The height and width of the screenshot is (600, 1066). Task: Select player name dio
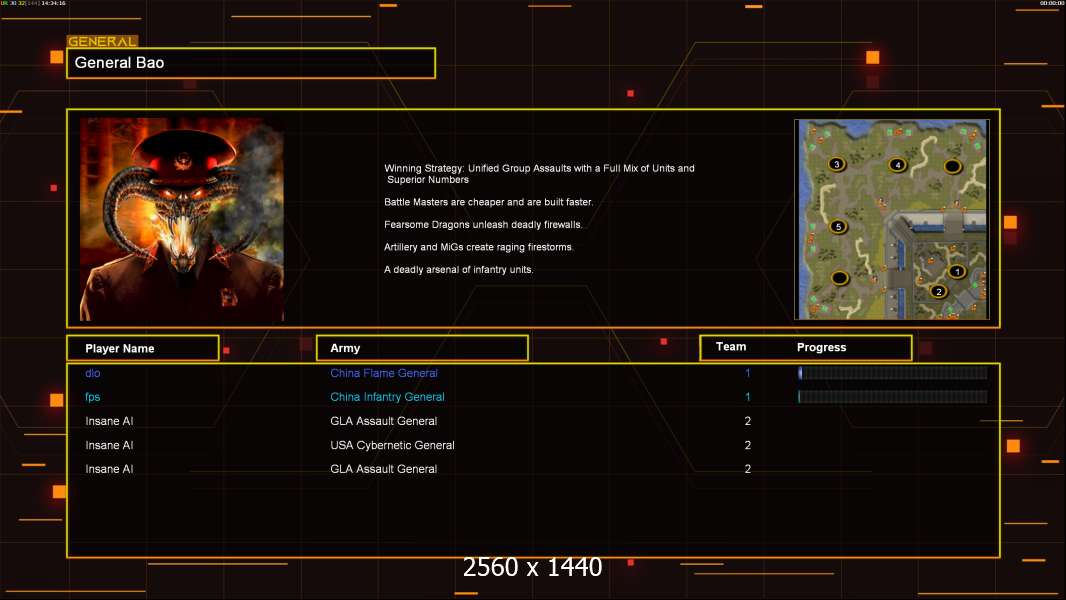[92, 373]
